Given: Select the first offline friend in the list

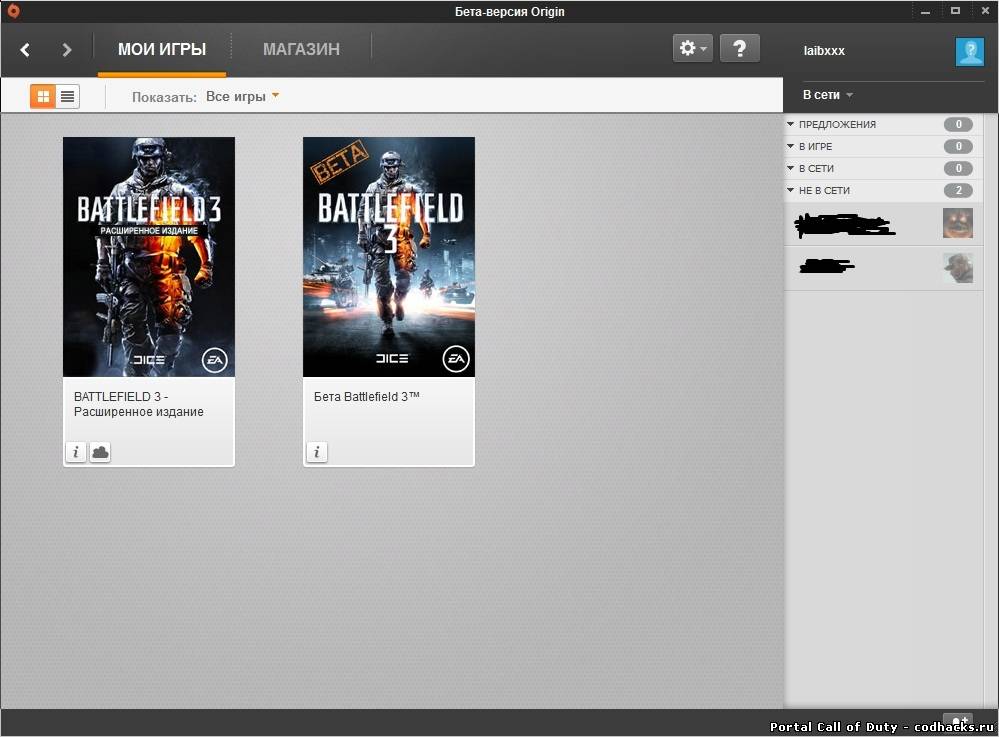Looking at the screenshot, I should [x=883, y=224].
